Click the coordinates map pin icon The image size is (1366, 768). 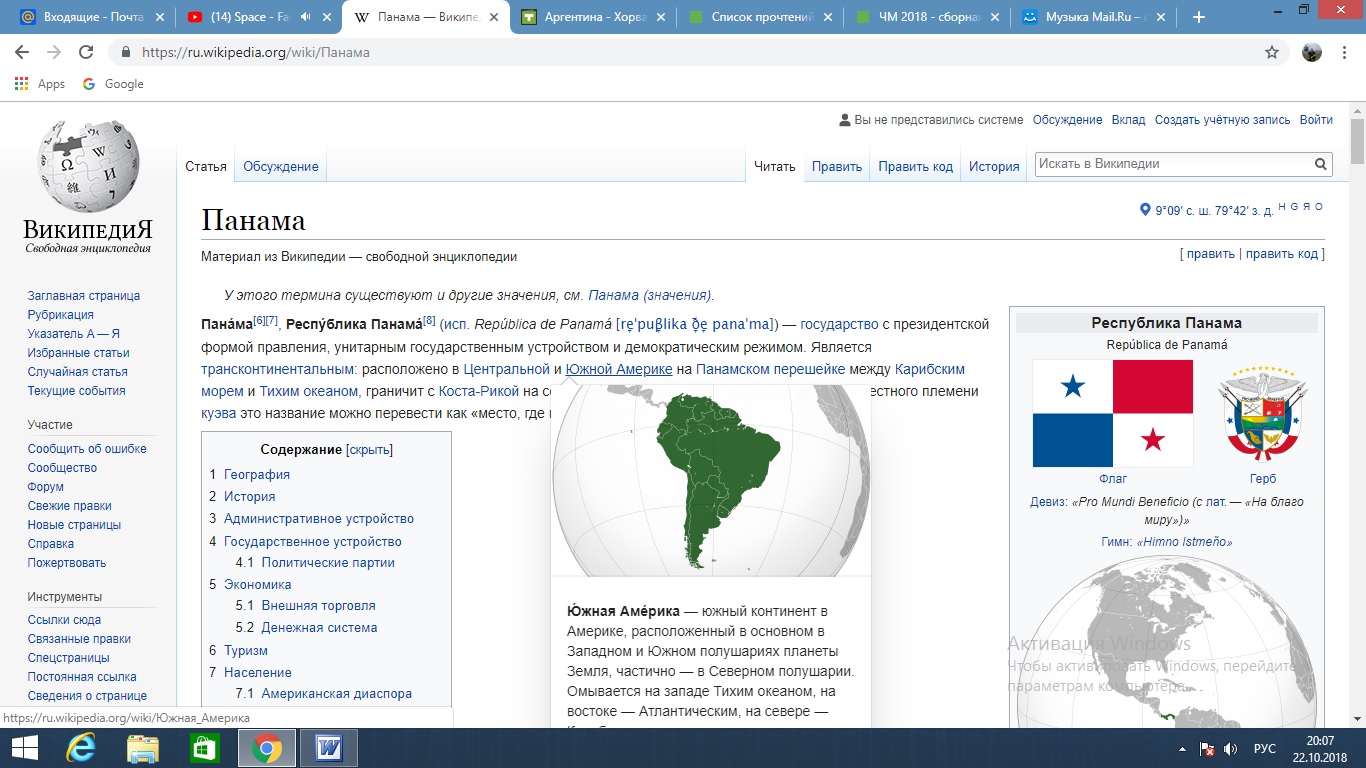pyautogui.click(x=1145, y=210)
